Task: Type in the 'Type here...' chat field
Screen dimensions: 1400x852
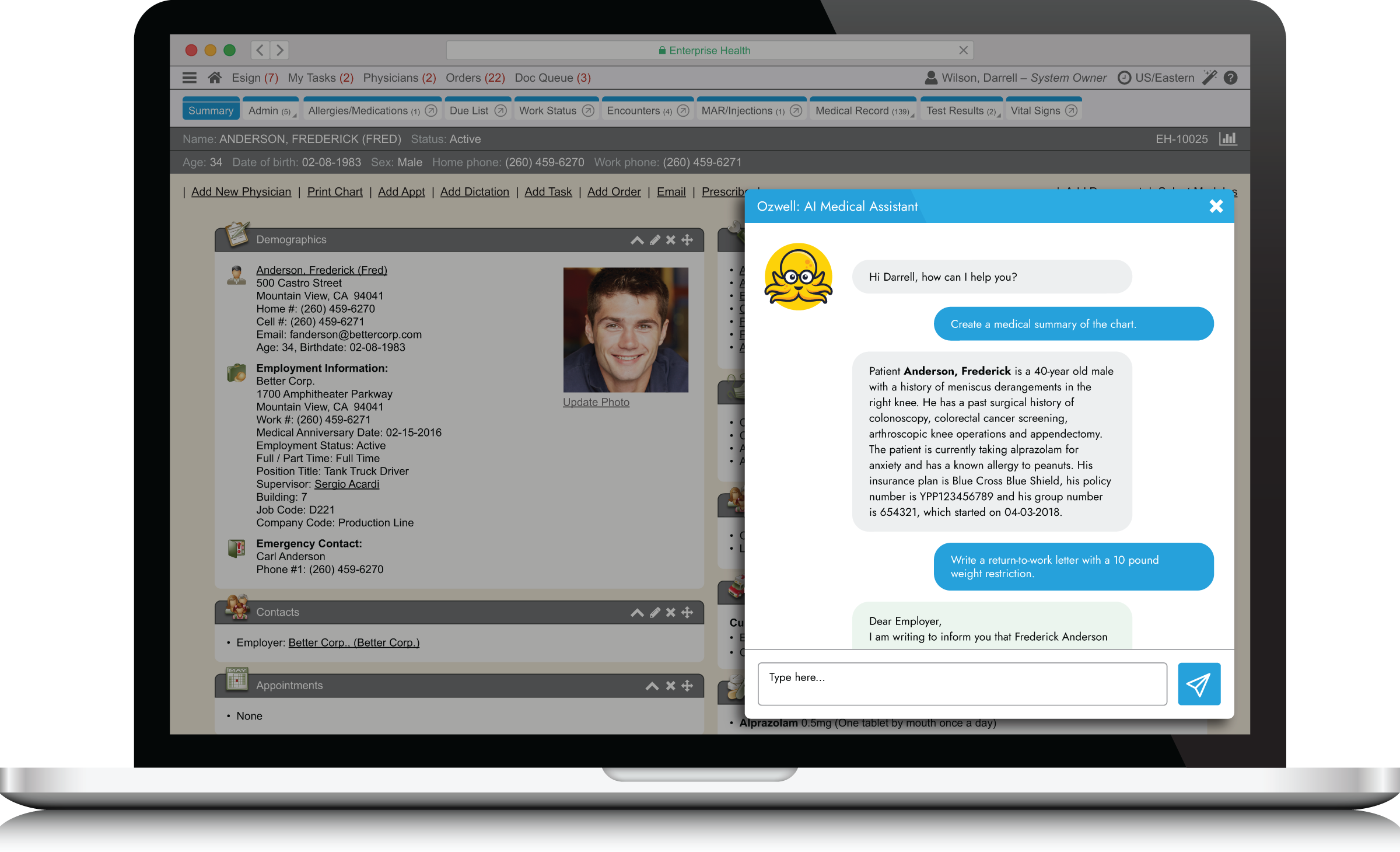Action: [962, 684]
